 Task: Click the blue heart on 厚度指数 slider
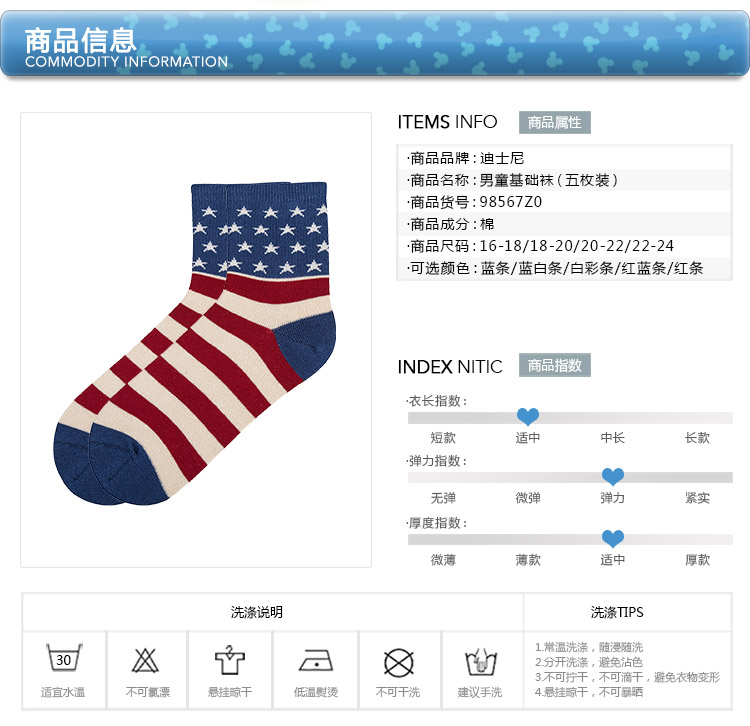tap(612, 539)
